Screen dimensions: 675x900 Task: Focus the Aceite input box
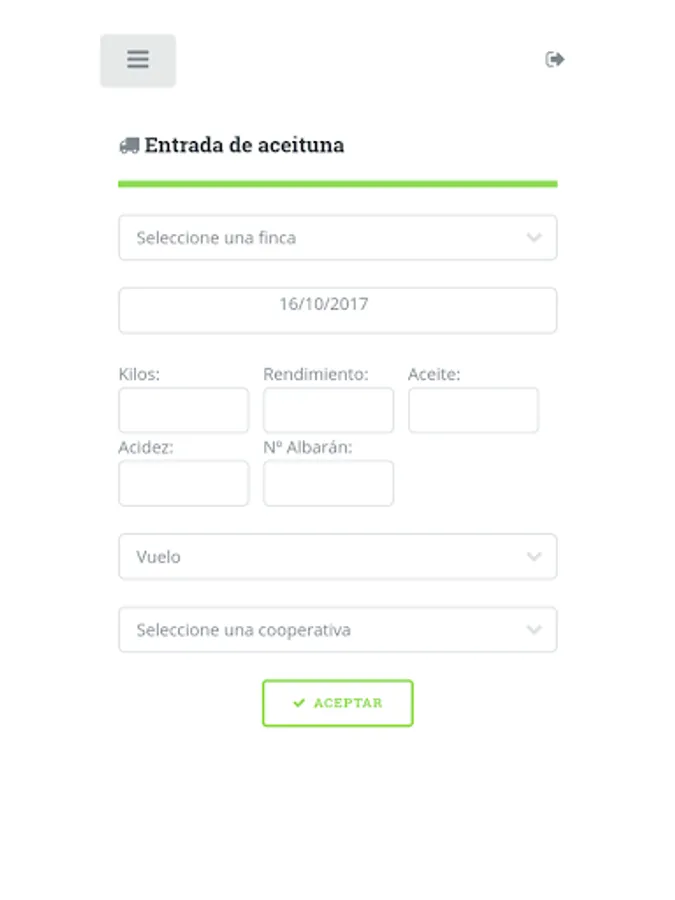coord(473,410)
